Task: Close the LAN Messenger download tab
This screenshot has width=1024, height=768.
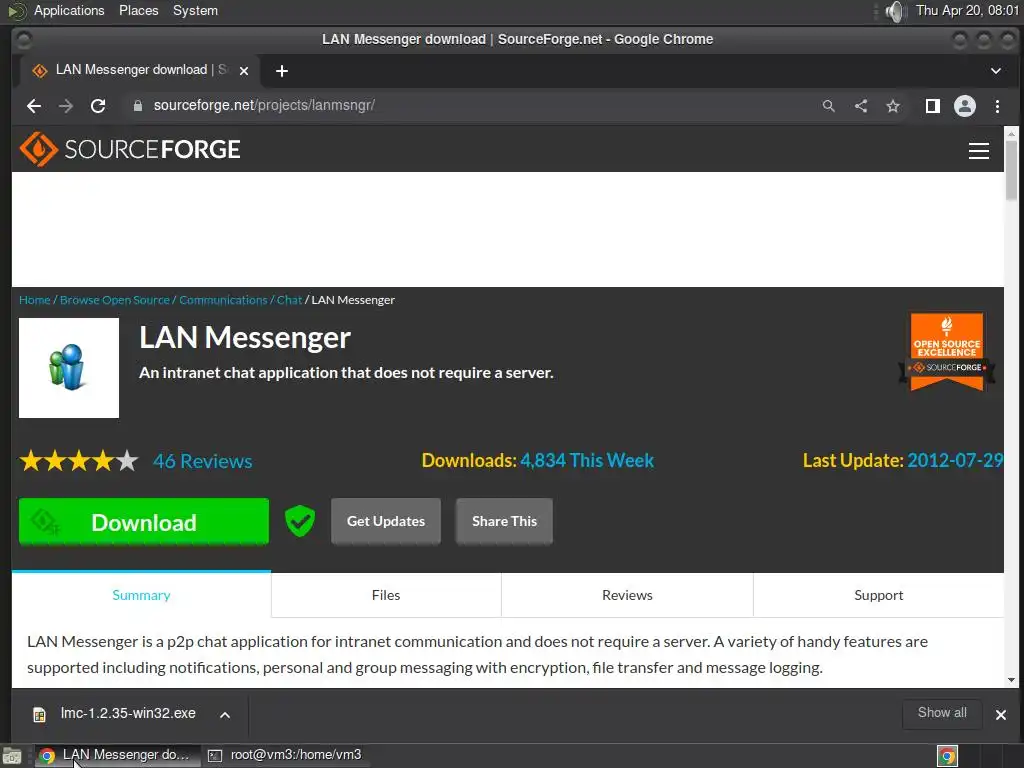Action: click(244, 71)
